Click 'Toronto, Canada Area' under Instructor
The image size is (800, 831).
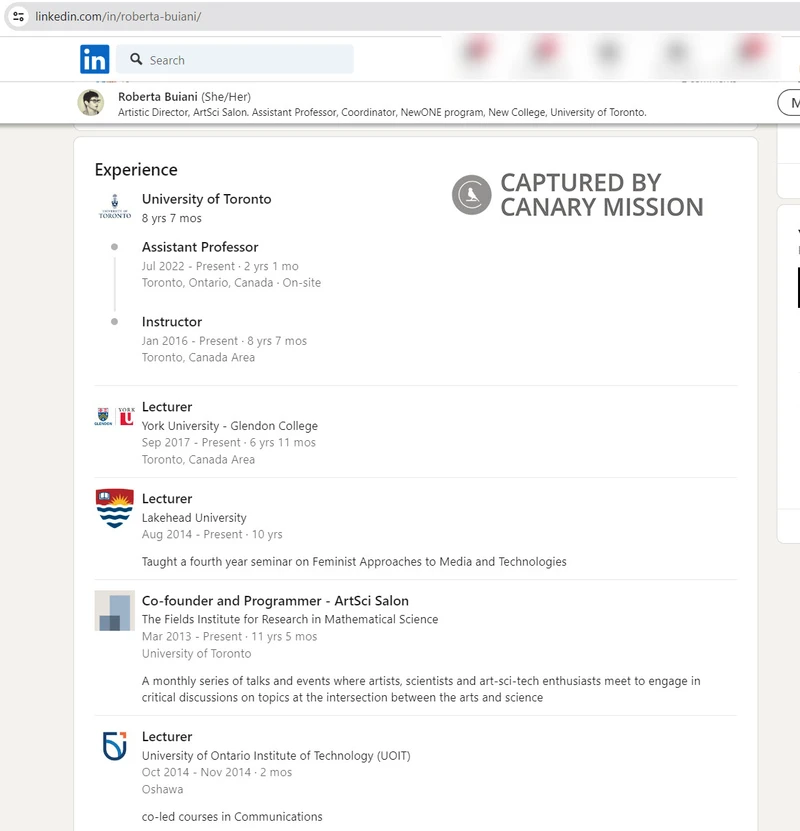coord(198,357)
